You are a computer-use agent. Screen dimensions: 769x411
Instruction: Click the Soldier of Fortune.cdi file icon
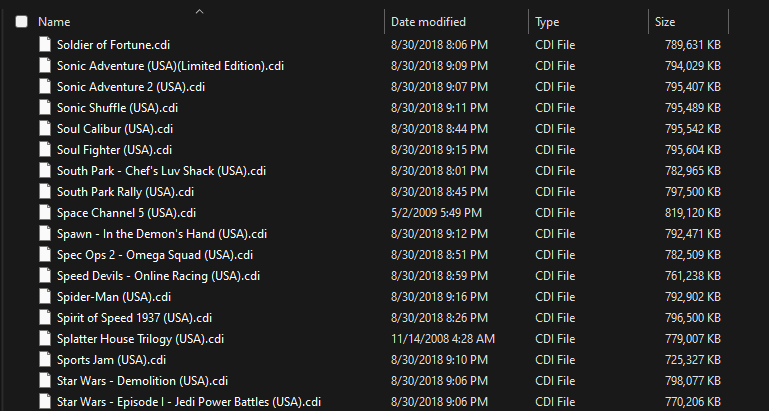coord(45,45)
